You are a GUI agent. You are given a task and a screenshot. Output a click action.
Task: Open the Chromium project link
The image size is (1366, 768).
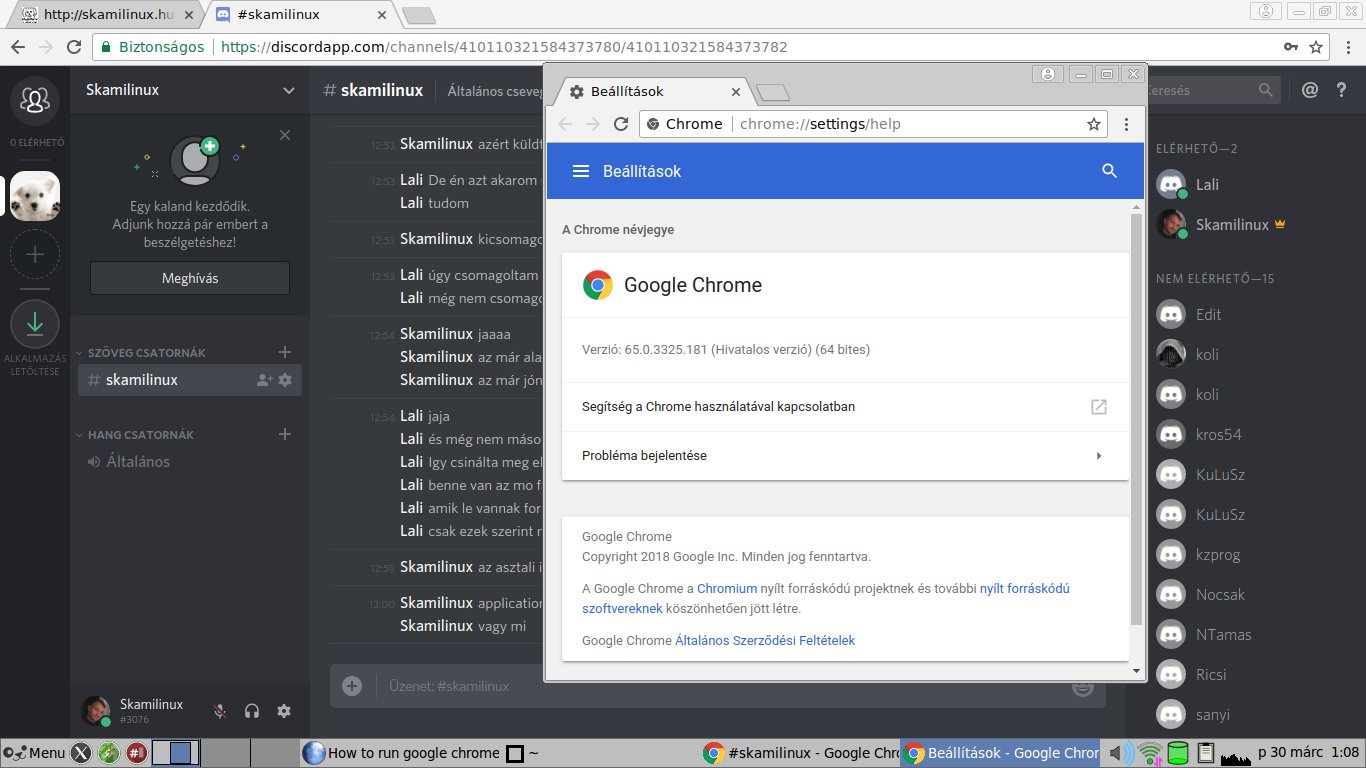click(727, 589)
